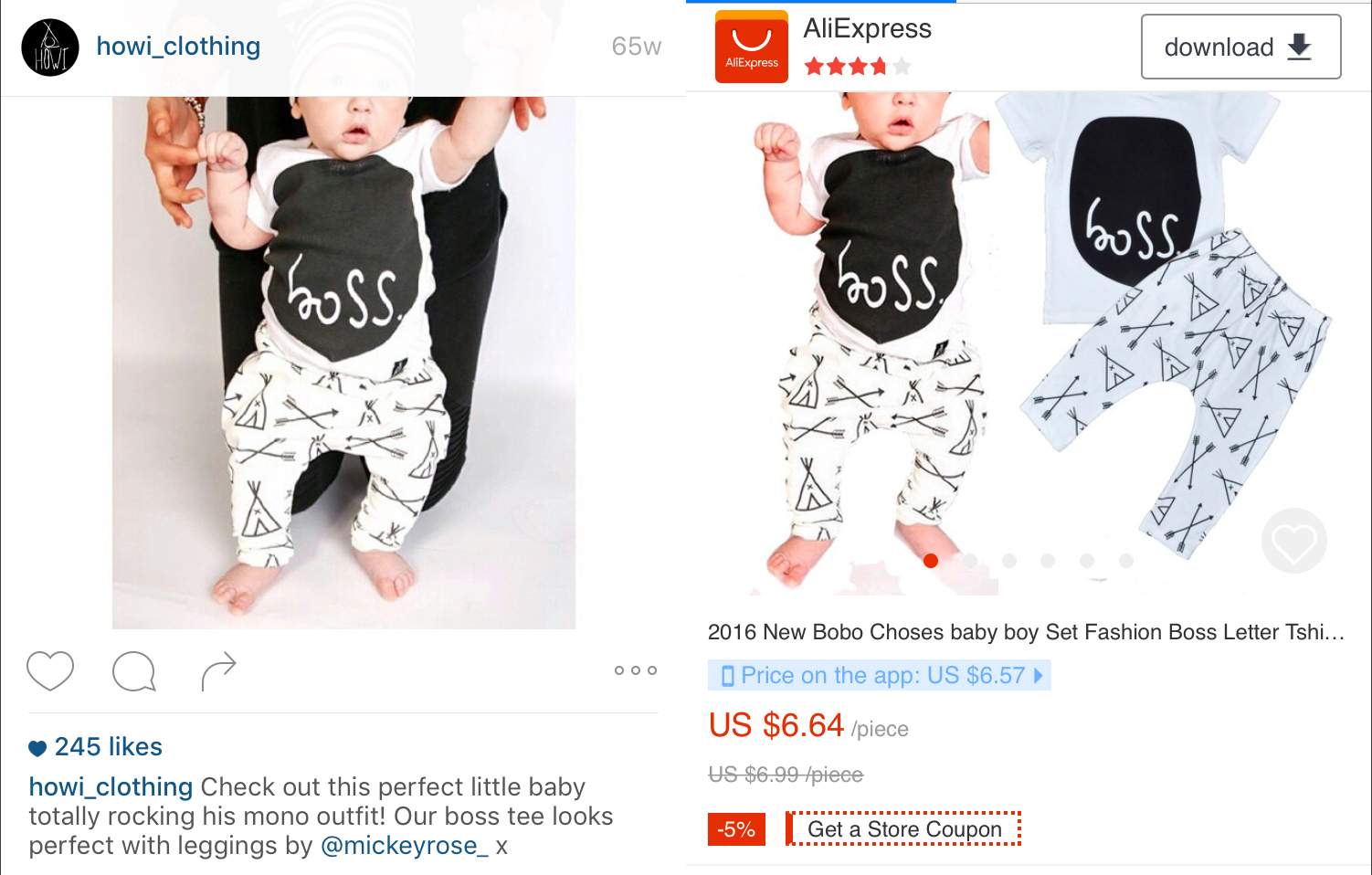The width and height of the screenshot is (1372, 875).
Task: Click the download button
Action: (x=1240, y=47)
